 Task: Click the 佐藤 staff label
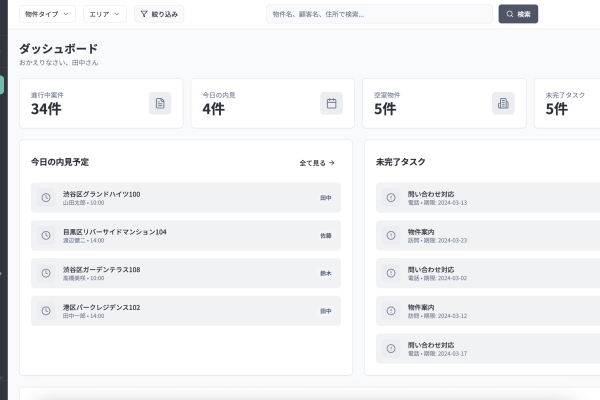[x=326, y=236]
